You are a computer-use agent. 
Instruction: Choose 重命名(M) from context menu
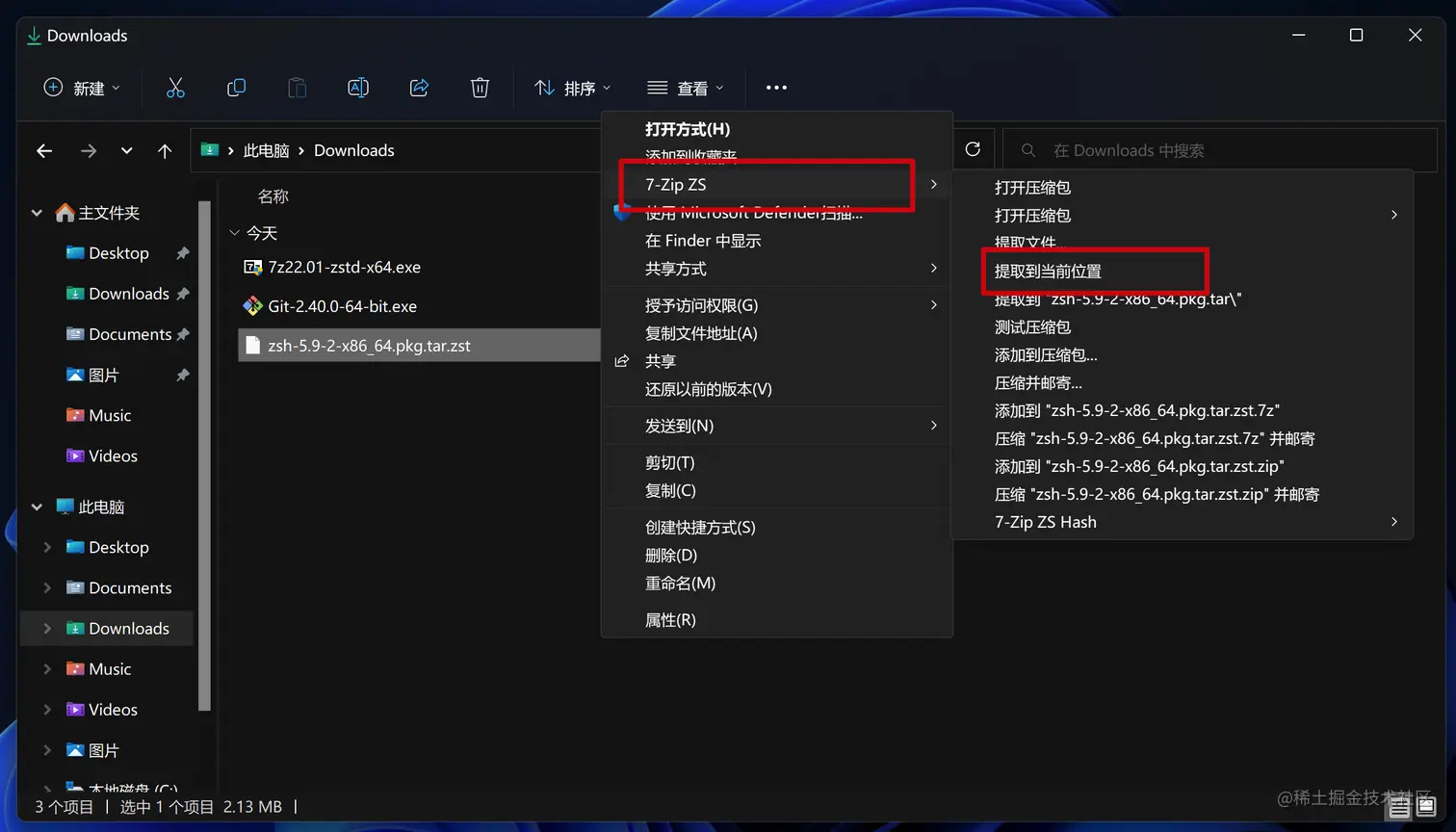pos(777,584)
